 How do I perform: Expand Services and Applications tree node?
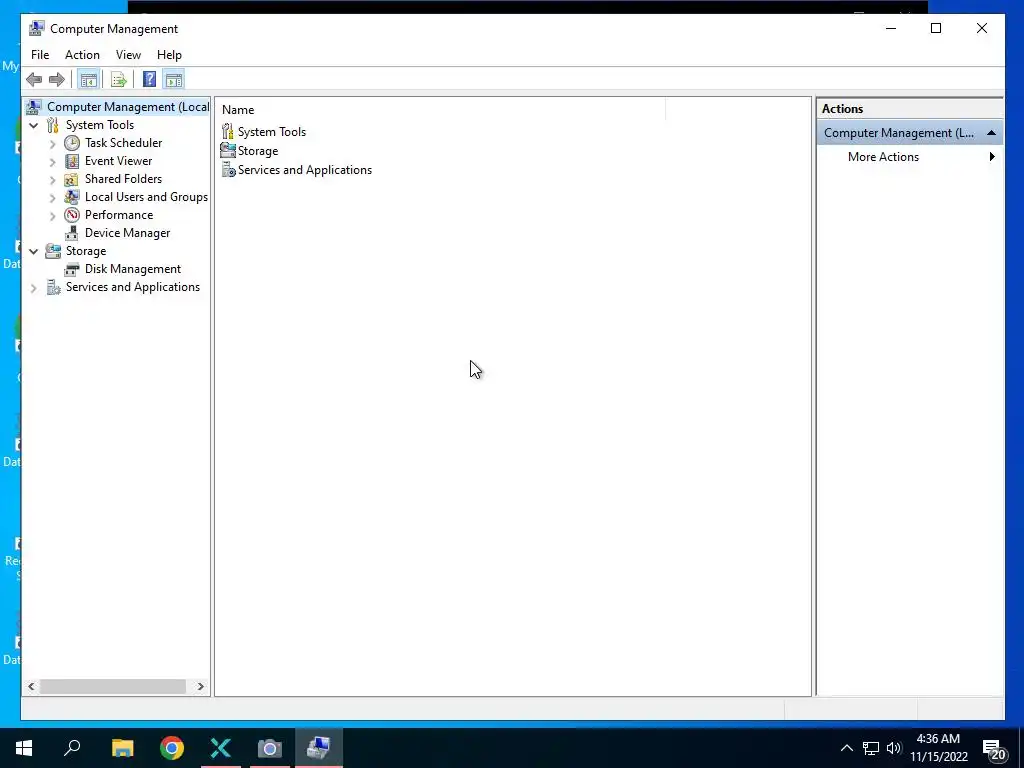34,287
